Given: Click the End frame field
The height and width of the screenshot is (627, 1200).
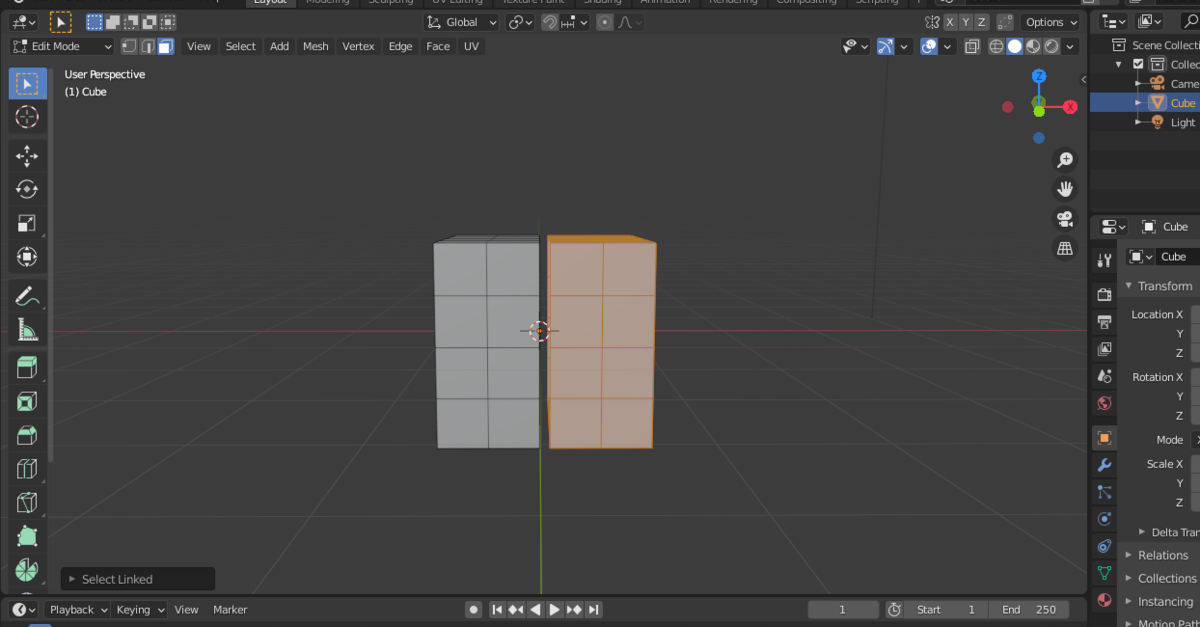Looking at the screenshot, I should click(x=1029, y=610).
